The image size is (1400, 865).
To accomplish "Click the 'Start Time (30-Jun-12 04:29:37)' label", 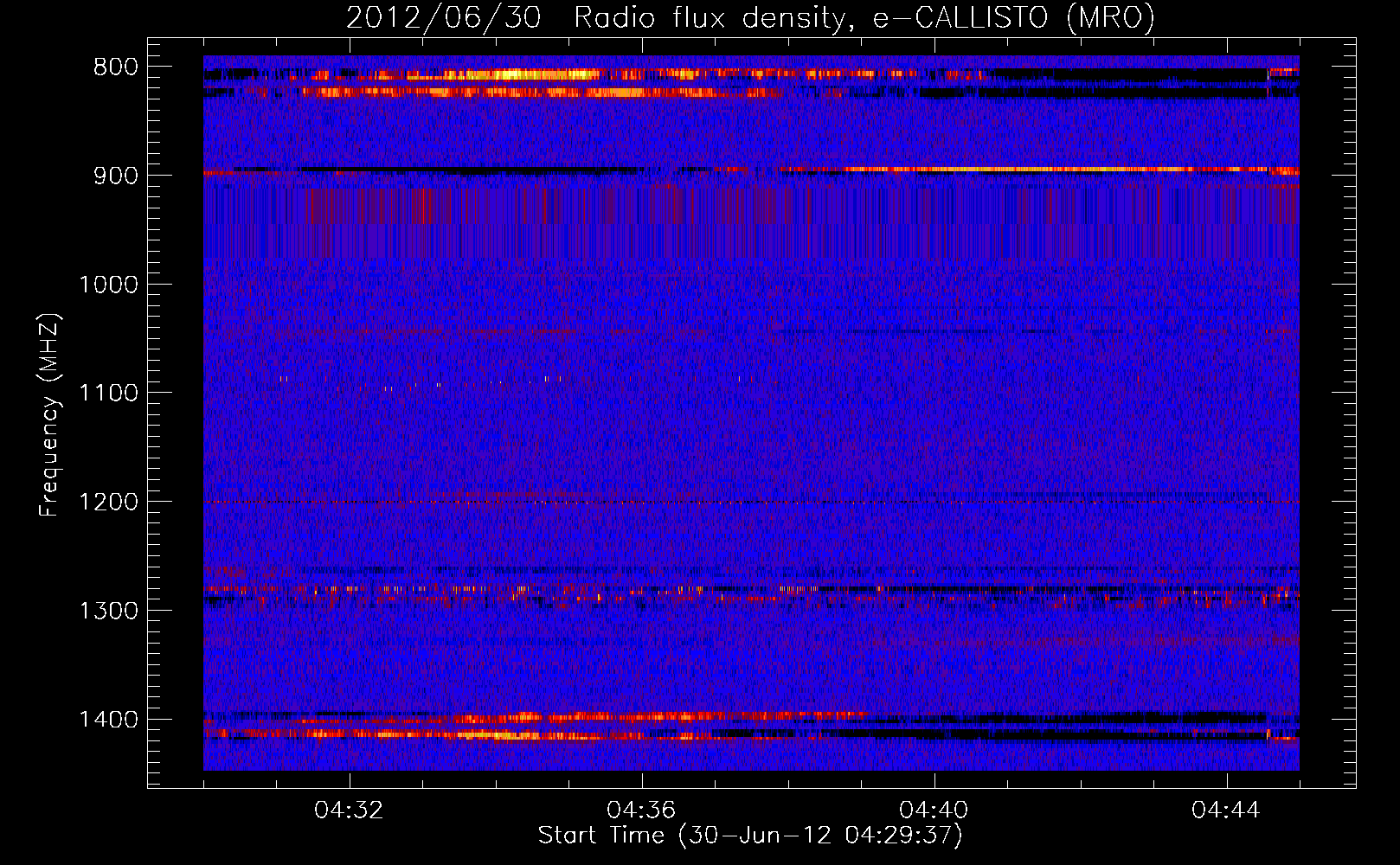I will [750, 836].
